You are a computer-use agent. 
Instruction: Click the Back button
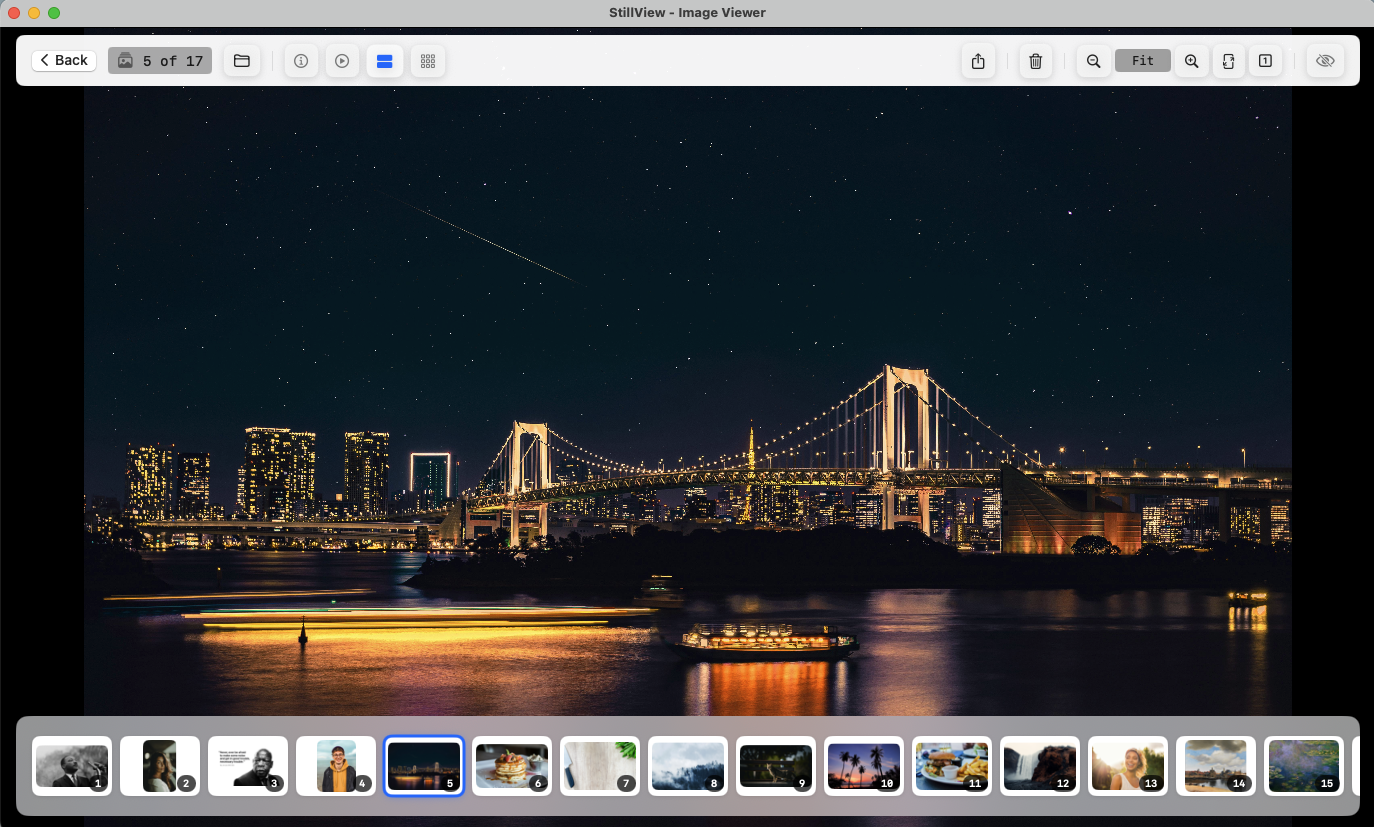pyautogui.click(x=64, y=61)
